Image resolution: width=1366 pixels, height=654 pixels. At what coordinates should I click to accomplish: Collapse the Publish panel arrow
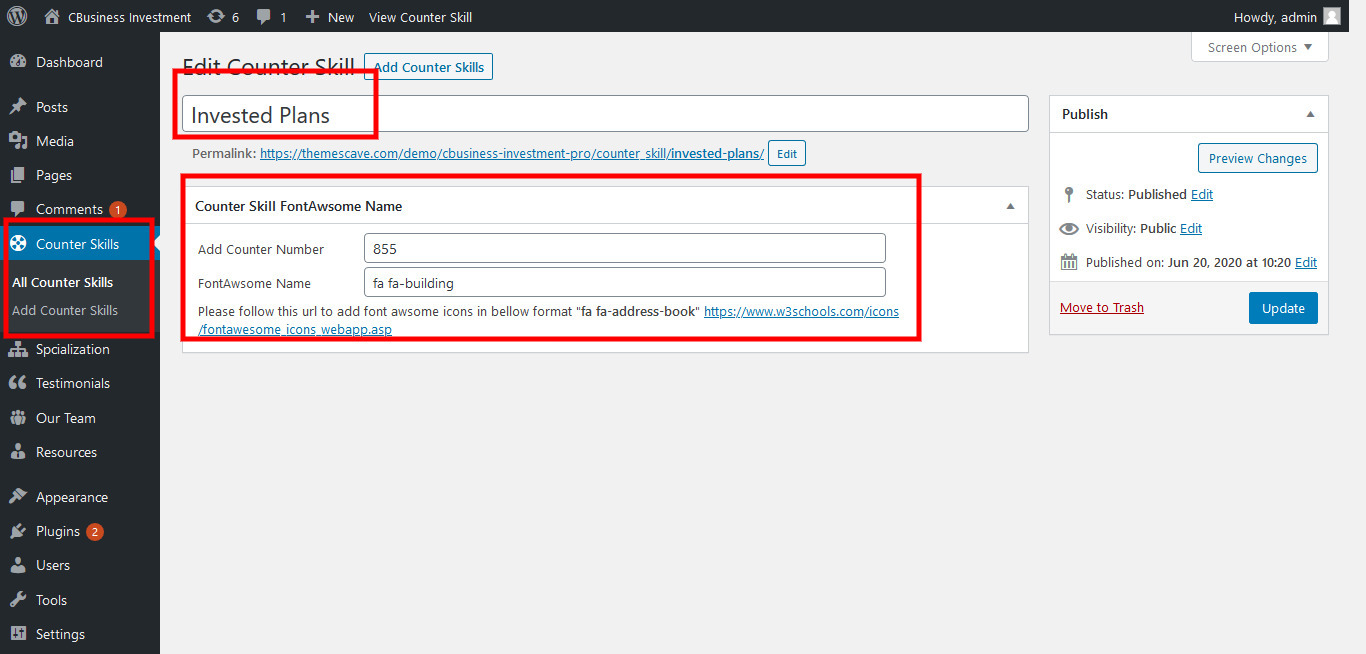pyautogui.click(x=1310, y=114)
